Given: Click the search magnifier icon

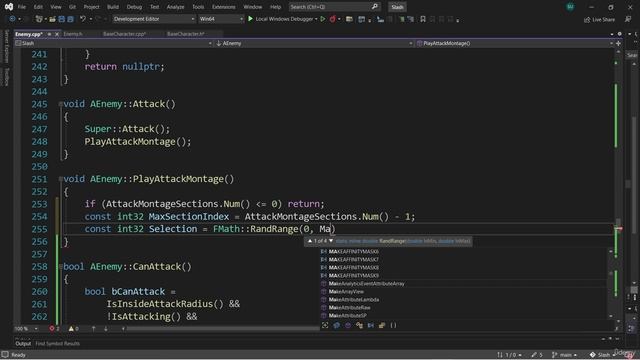Looking at the screenshot, I should [375, 7].
